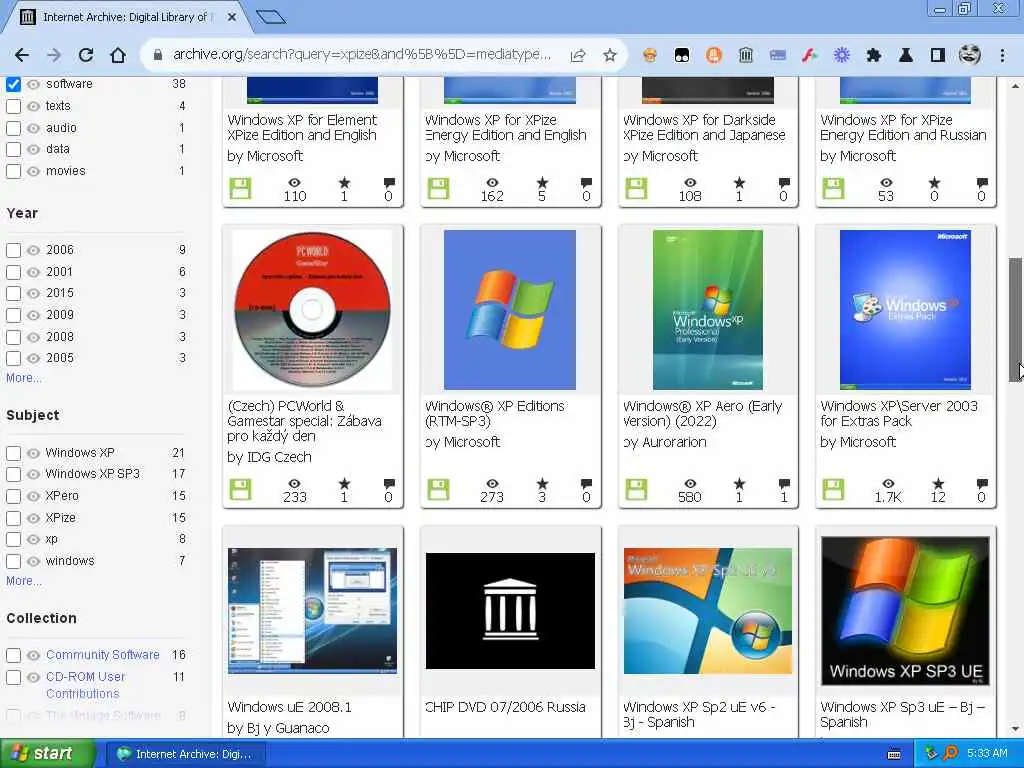Toggle the eye icon next to XPero

point(33,496)
